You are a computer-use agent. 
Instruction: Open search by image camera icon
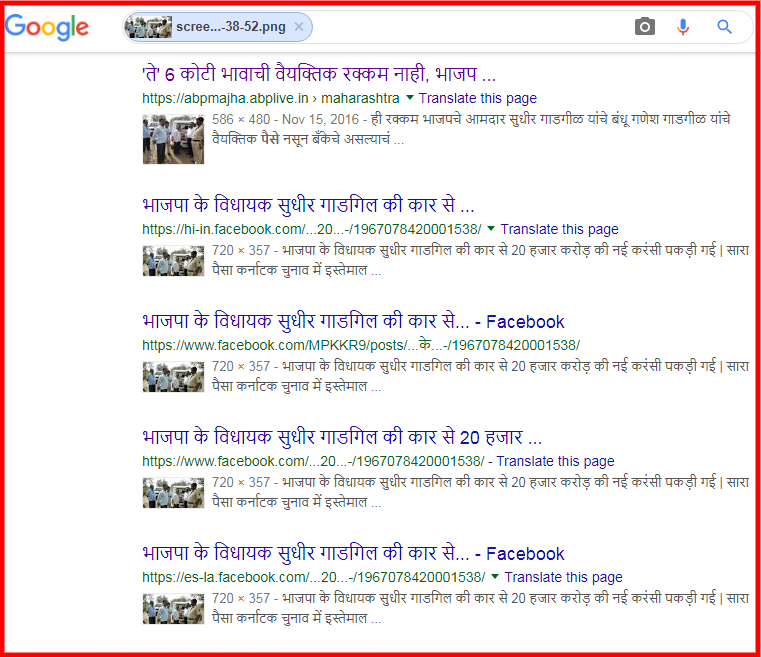[x=645, y=27]
